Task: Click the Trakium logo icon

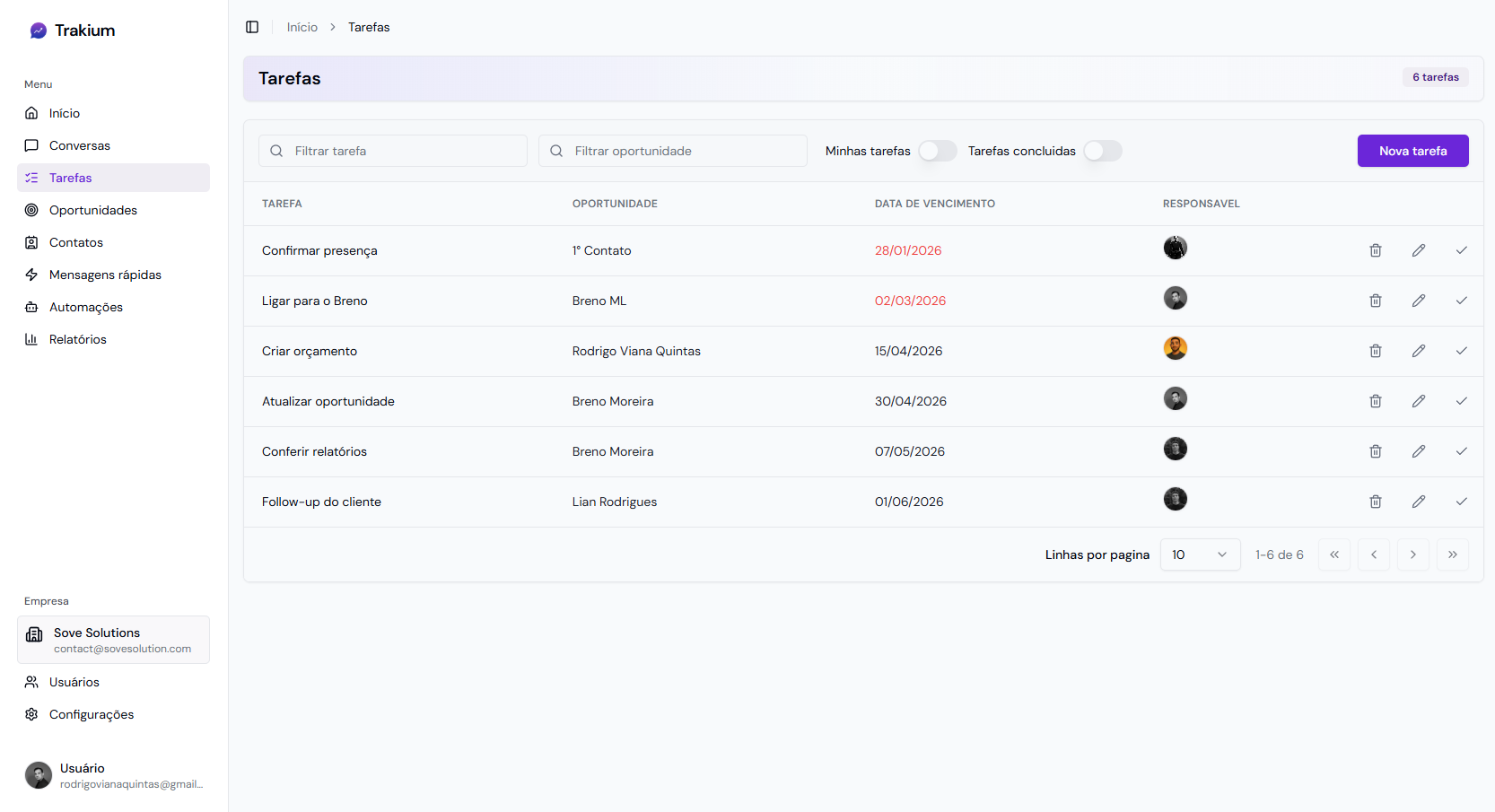Action: point(38,31)
